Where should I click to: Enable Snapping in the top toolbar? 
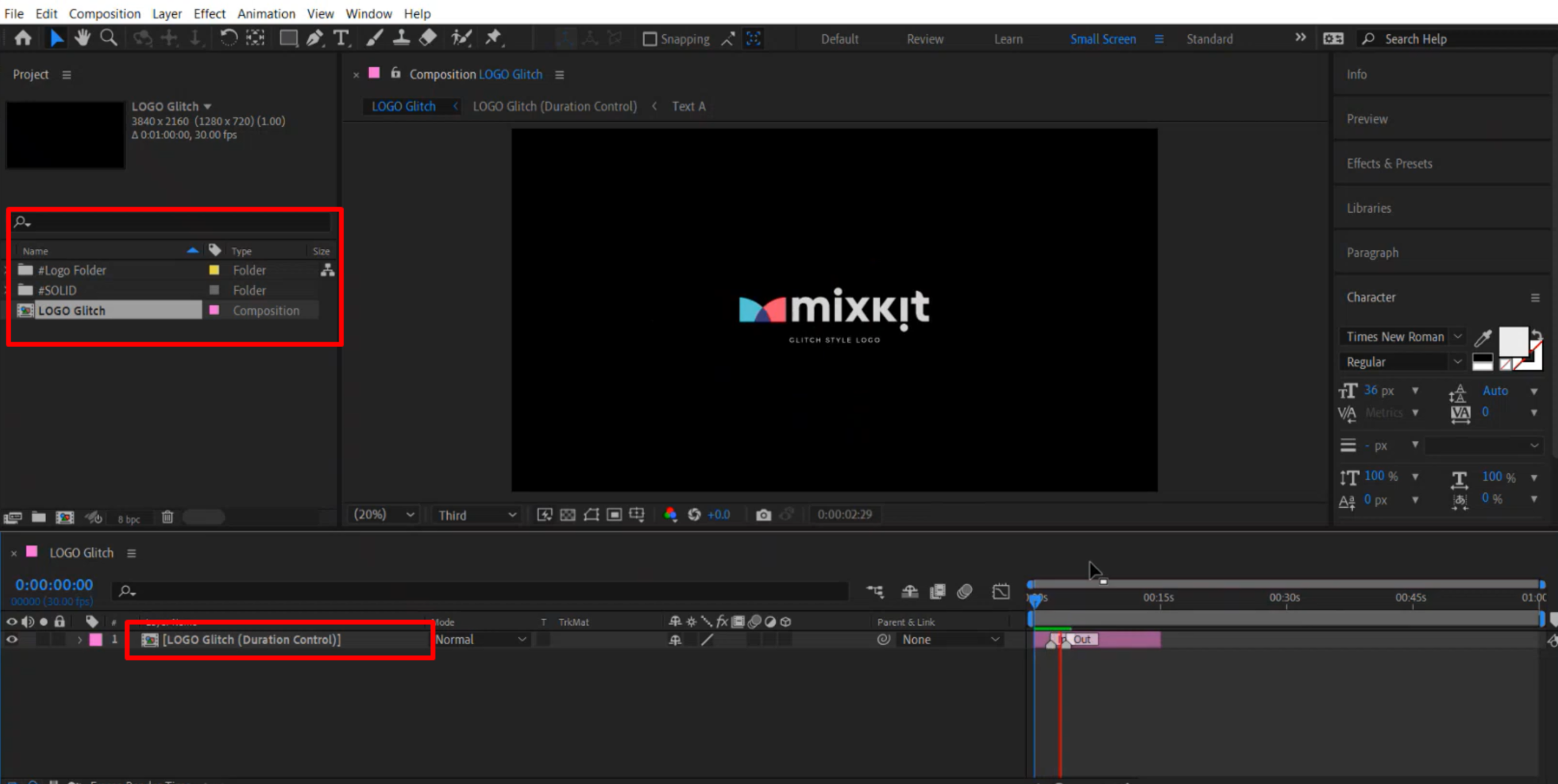650,38
